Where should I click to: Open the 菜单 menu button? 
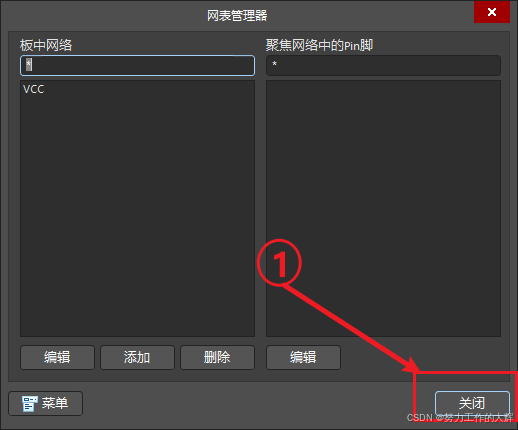[x=46, y=404]
